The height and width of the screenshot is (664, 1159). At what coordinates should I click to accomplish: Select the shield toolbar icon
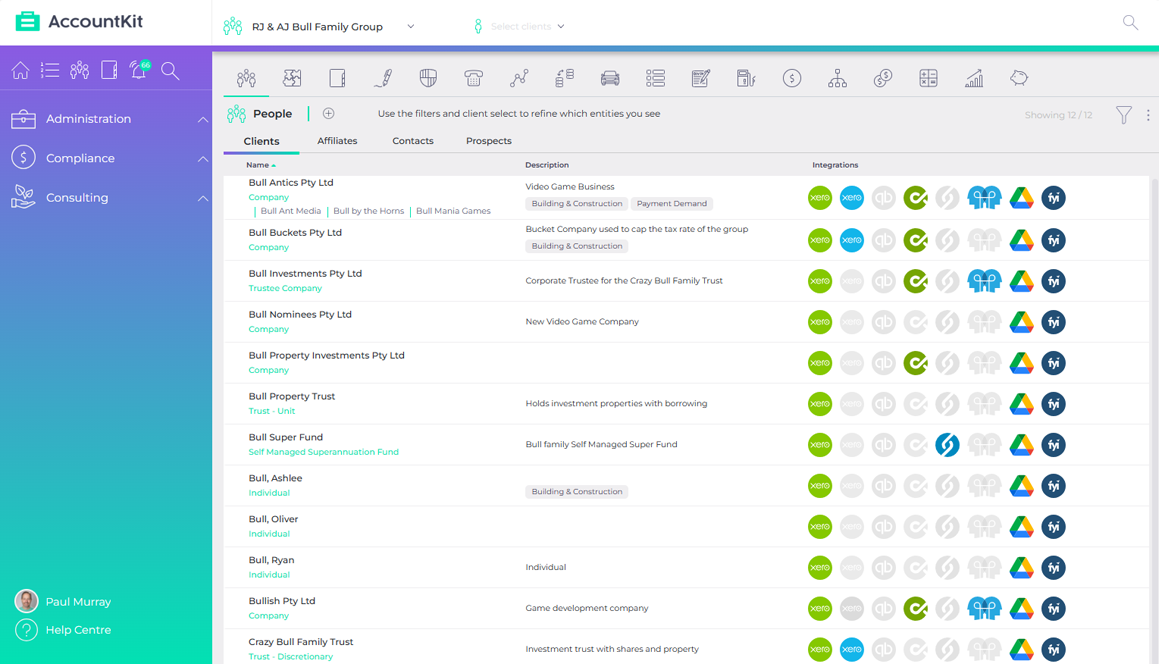428,78
